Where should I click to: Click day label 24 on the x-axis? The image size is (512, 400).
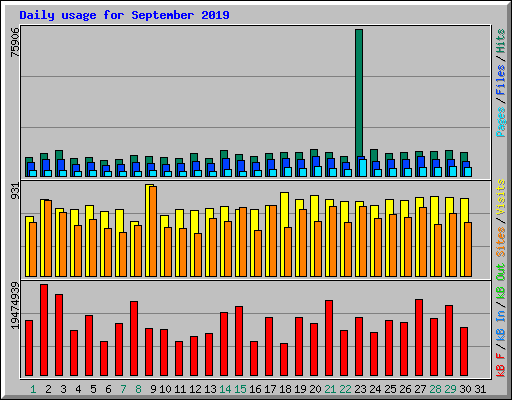pos(375,389)
